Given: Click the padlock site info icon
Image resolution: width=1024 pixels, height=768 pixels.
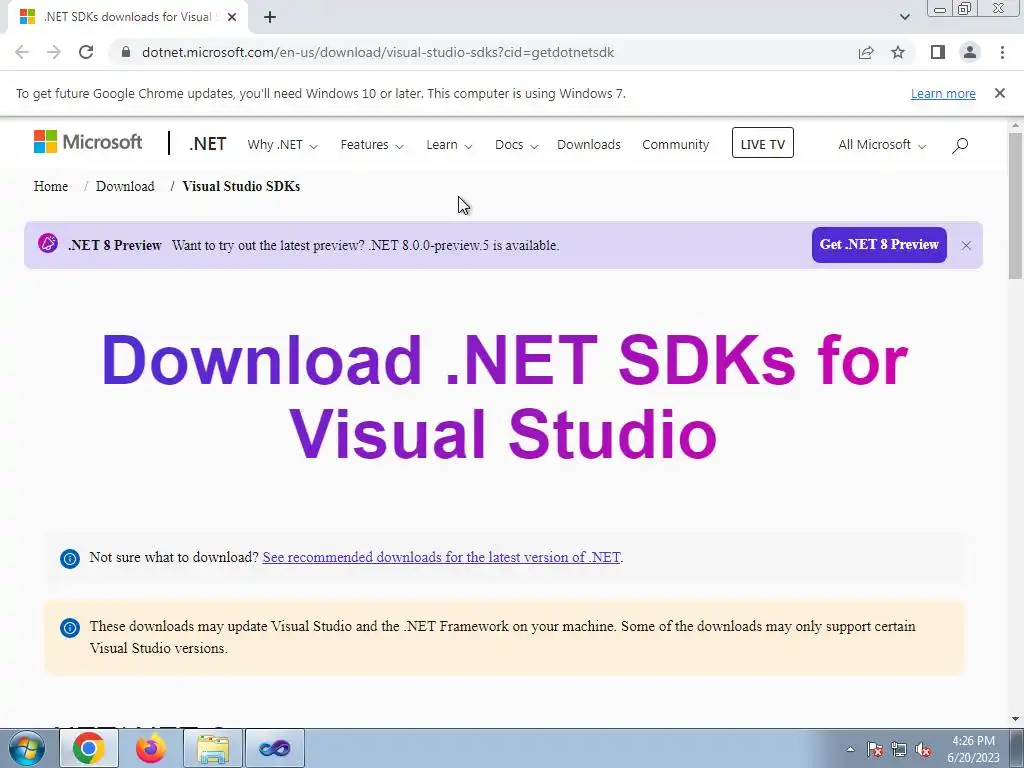Looking at the screenshot, I should 126,52.
